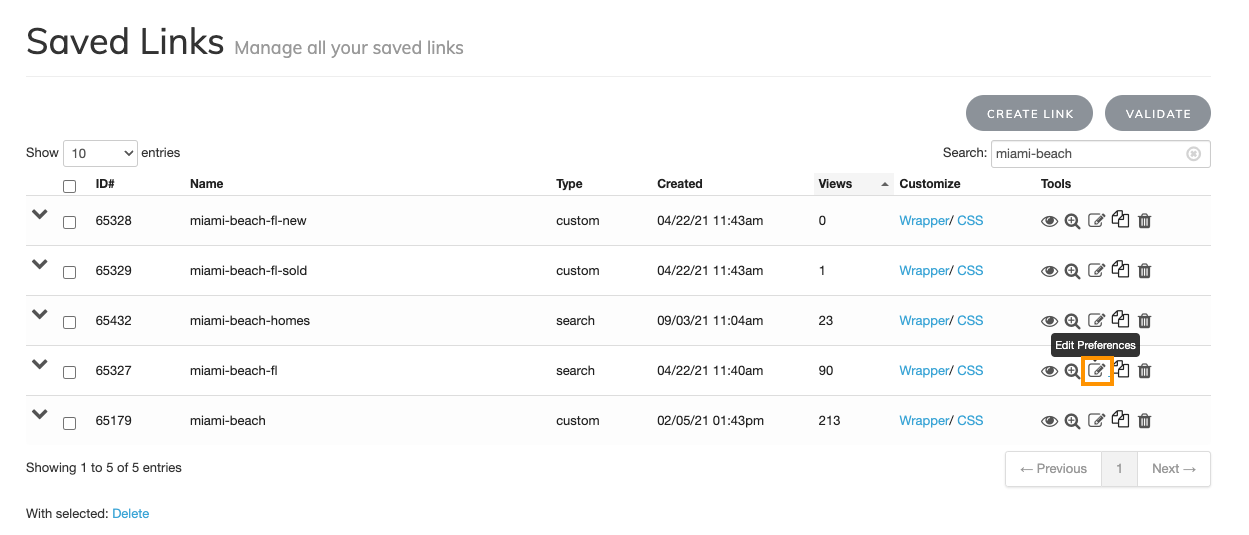Duplicate the miami-beach-homes saved link
The image size is (1249, 535).
click(x=1121, y=320)
